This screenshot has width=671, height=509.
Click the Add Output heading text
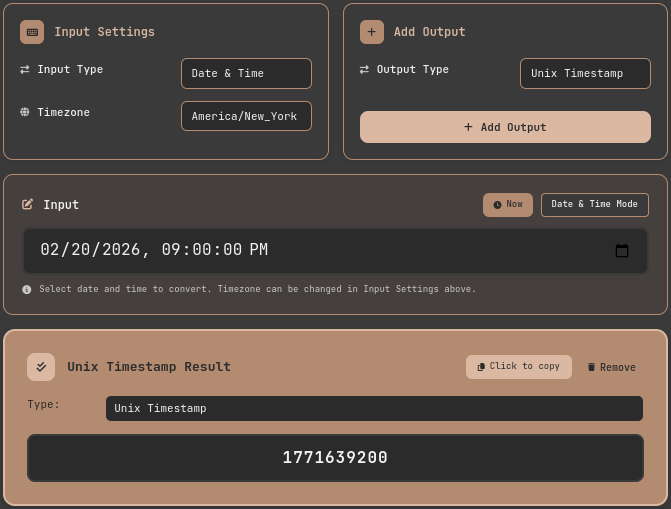pyautogui.click(x=430, y=32)
